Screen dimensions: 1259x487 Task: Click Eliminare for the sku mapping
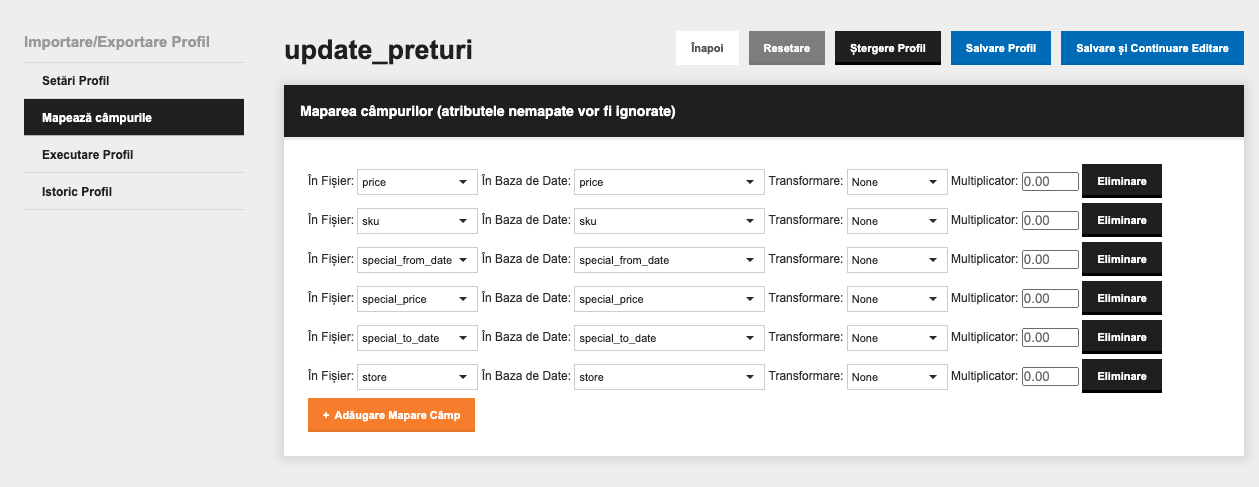[x=1122, y=220]
